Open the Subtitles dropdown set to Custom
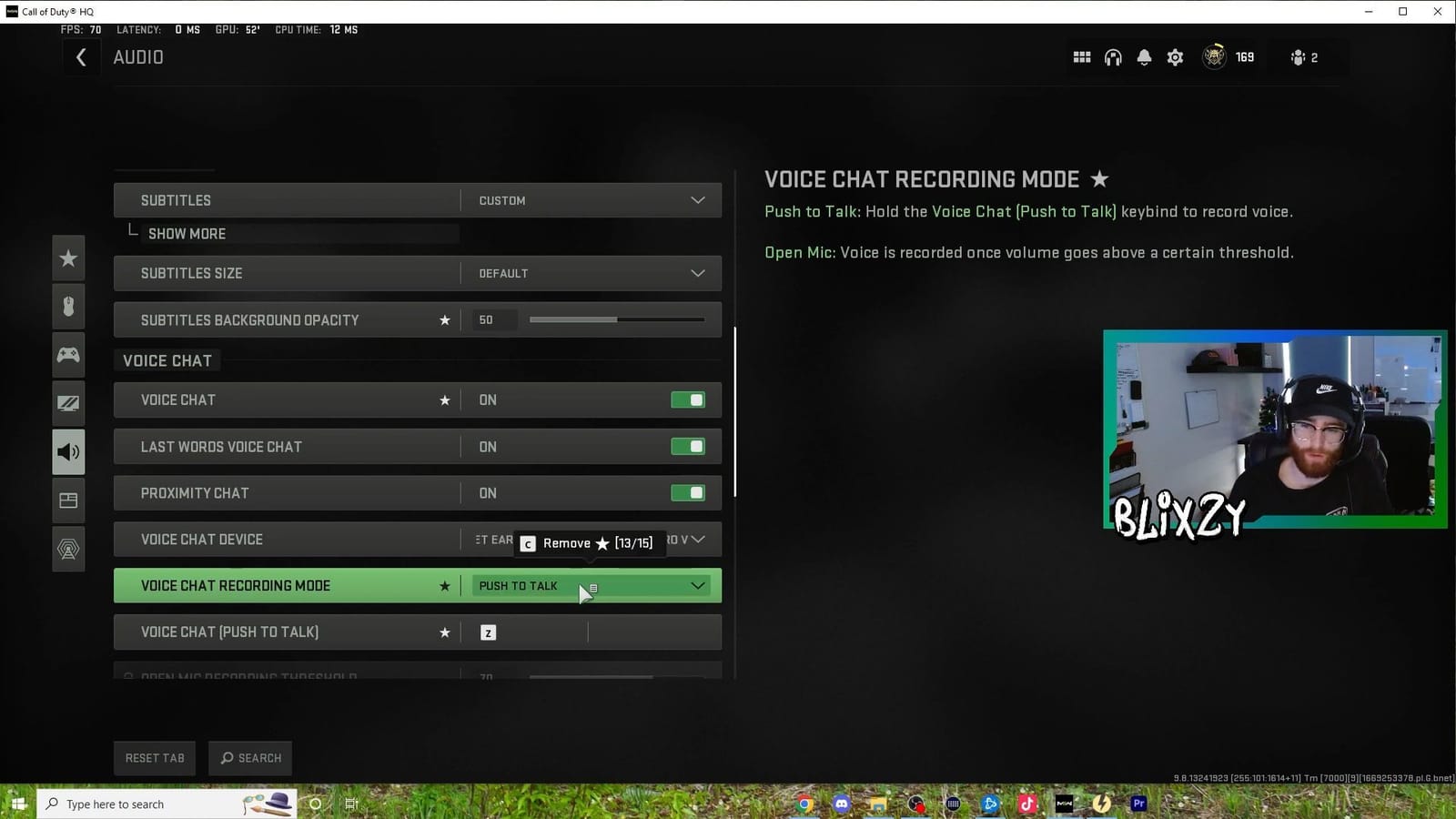1456x819 pixels. click(x=591, y=199)
